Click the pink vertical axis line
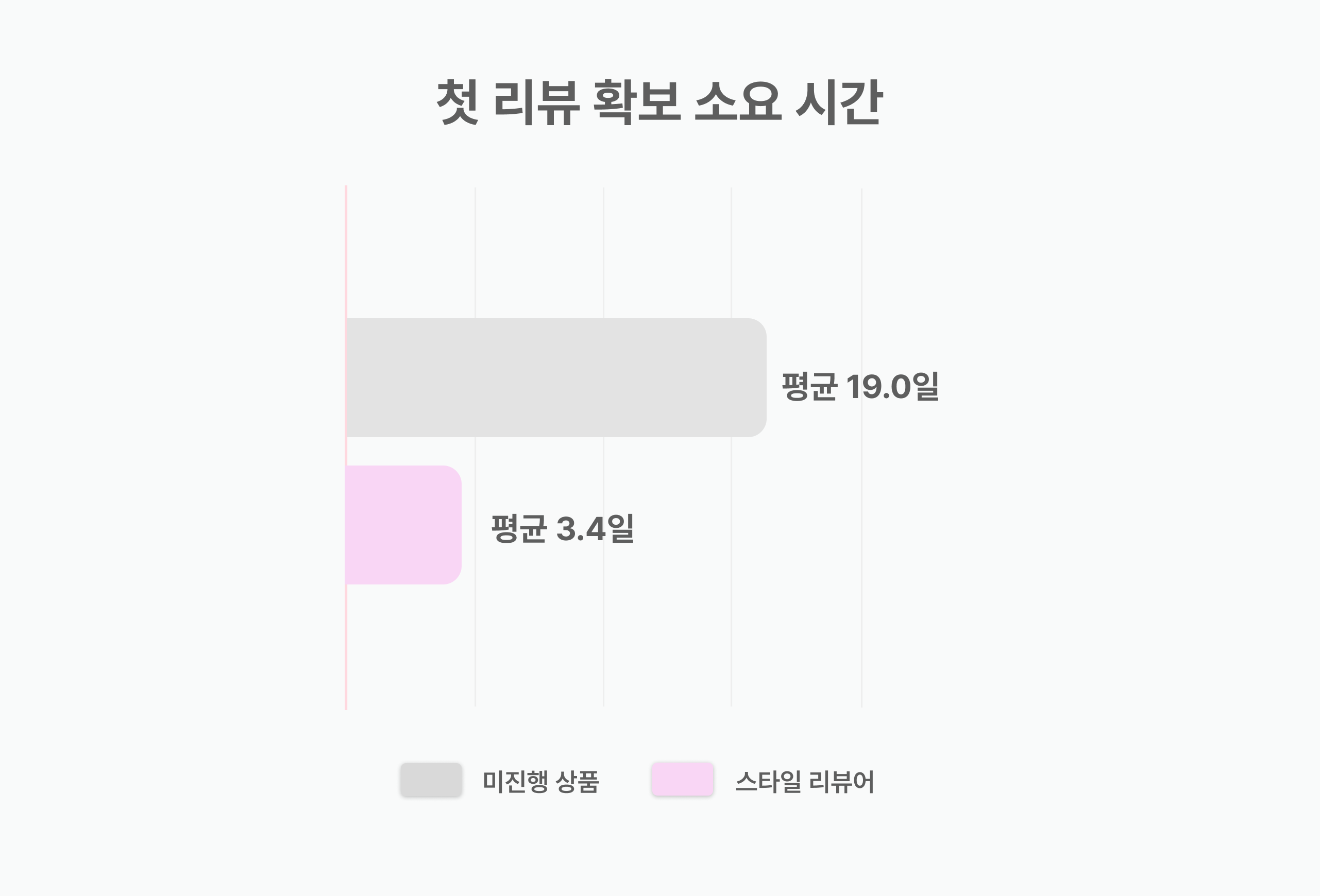The width and height of the screenshot is (1320, 896). point(346,447)
